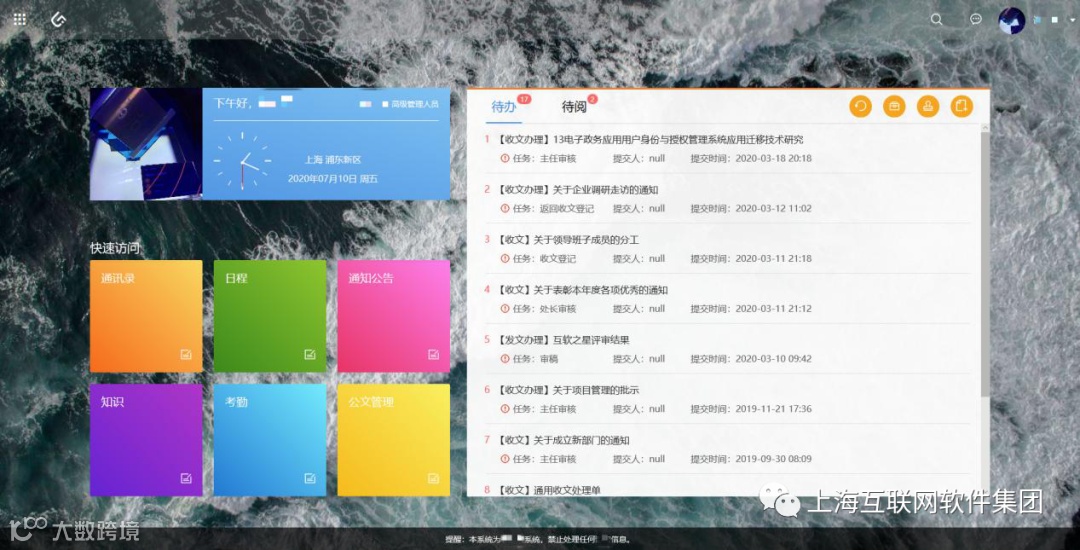Open the 日程 tile
The image size is (1080, 550).
(x=270, y=316)
